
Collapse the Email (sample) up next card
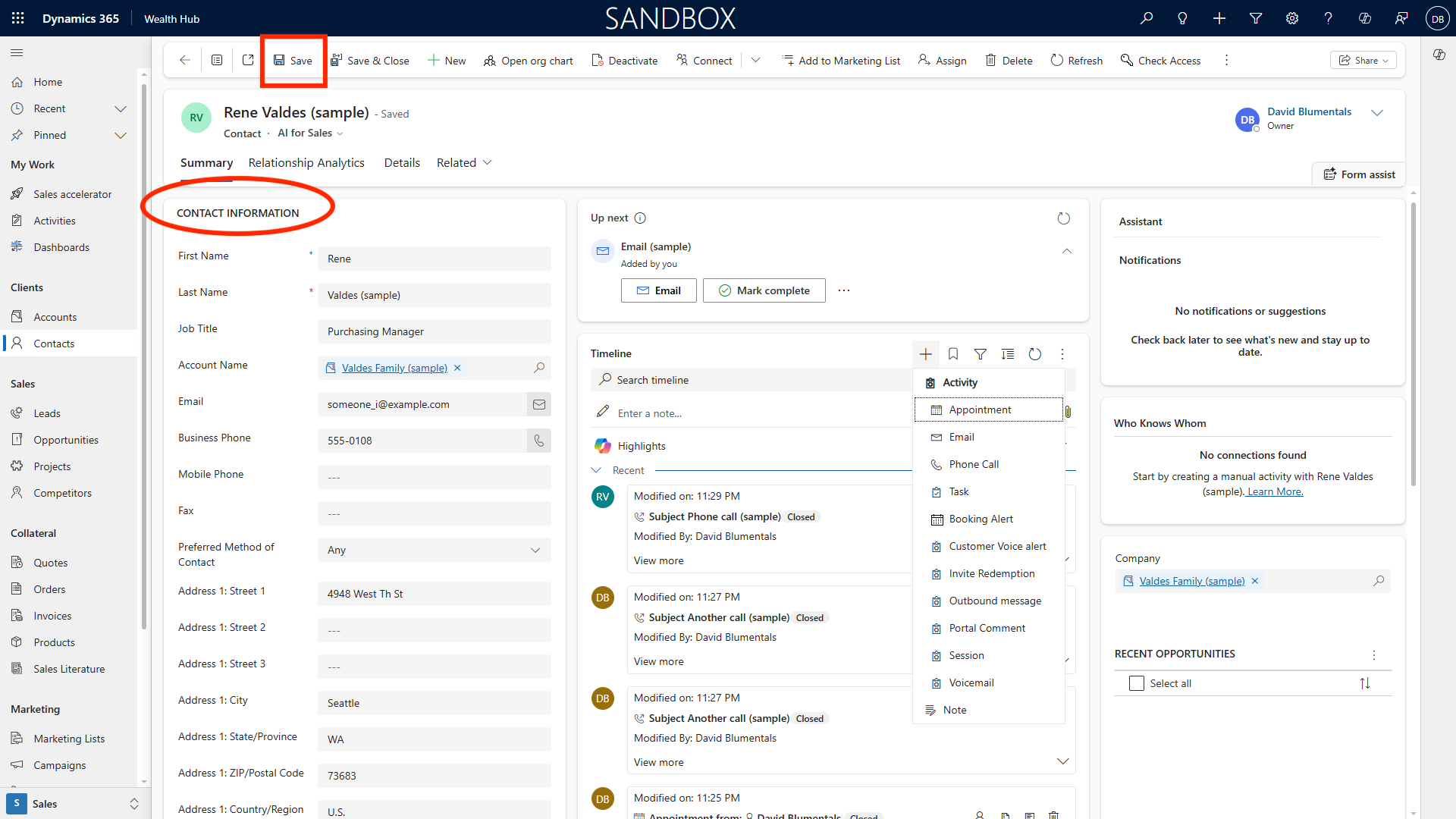point(1067,251)
